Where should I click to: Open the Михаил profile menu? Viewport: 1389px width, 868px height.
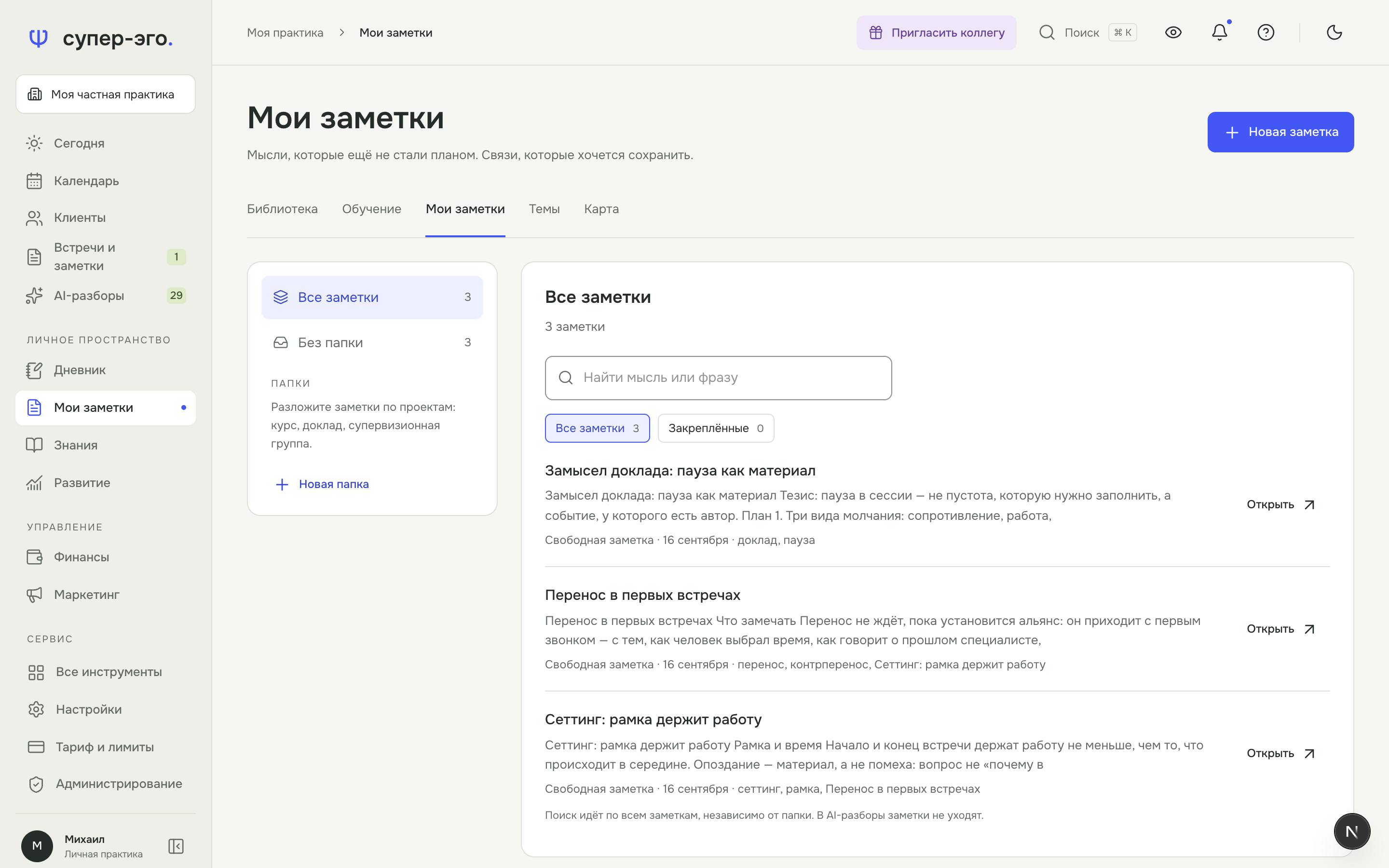tap(82, 846)
